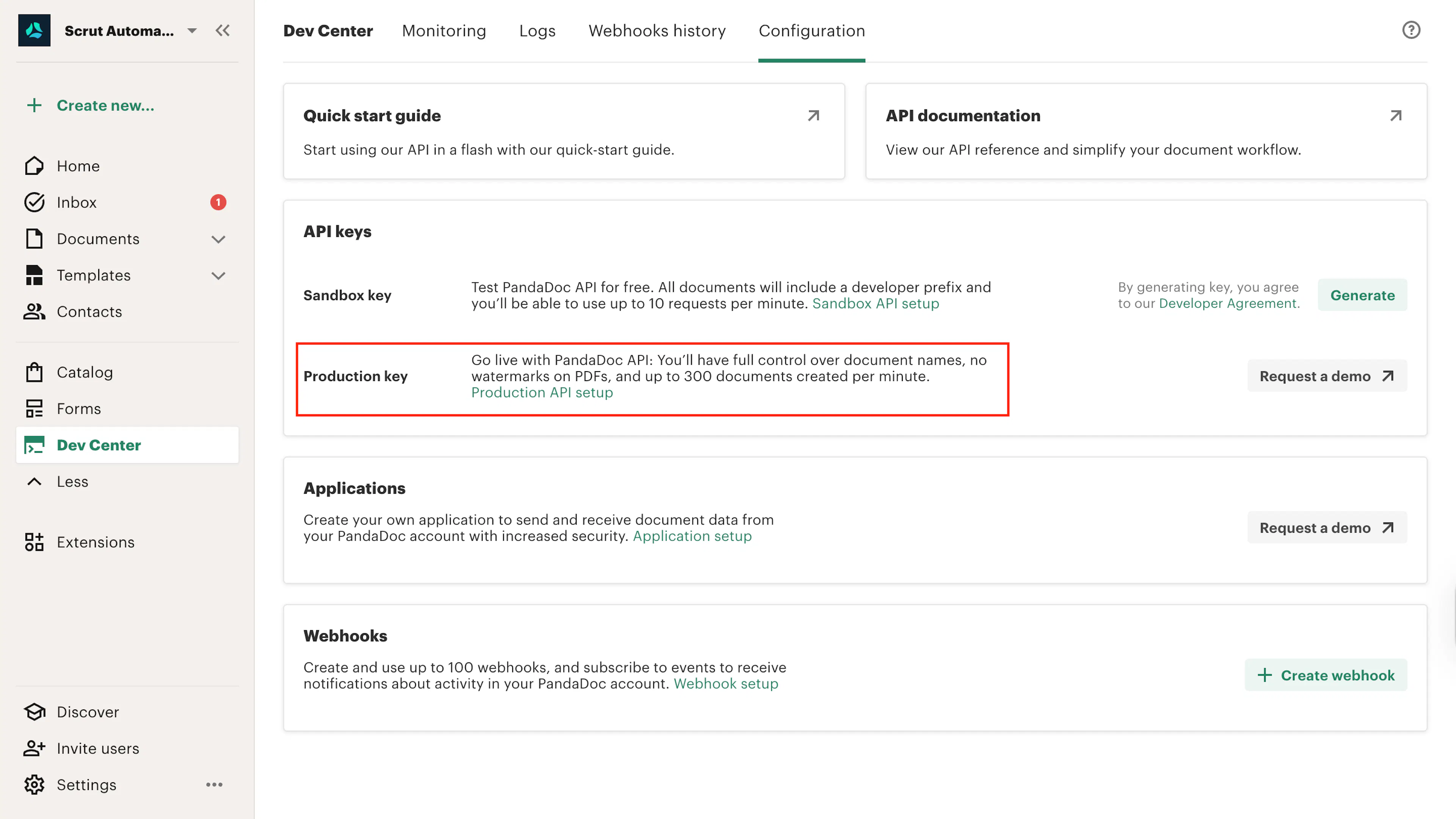Open Settings three-dot more options
The image size is (1456, 819).
(x=214, y=784)
